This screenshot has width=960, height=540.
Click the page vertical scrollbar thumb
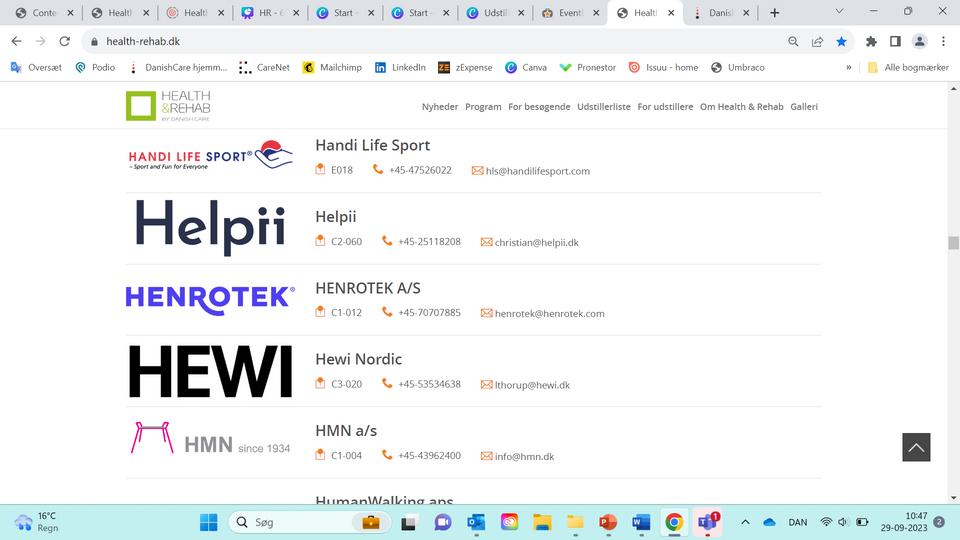[953, 242]
